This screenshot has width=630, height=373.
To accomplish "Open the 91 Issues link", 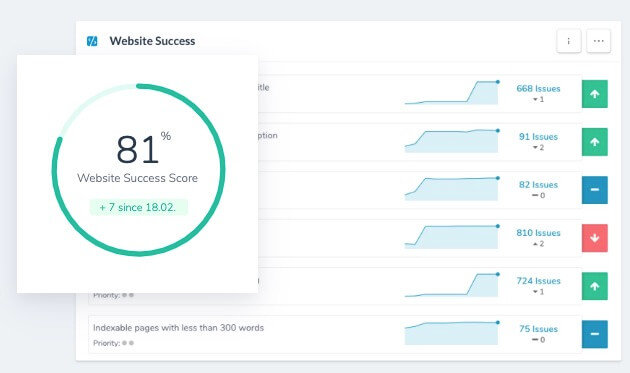I will coord(538,137).
